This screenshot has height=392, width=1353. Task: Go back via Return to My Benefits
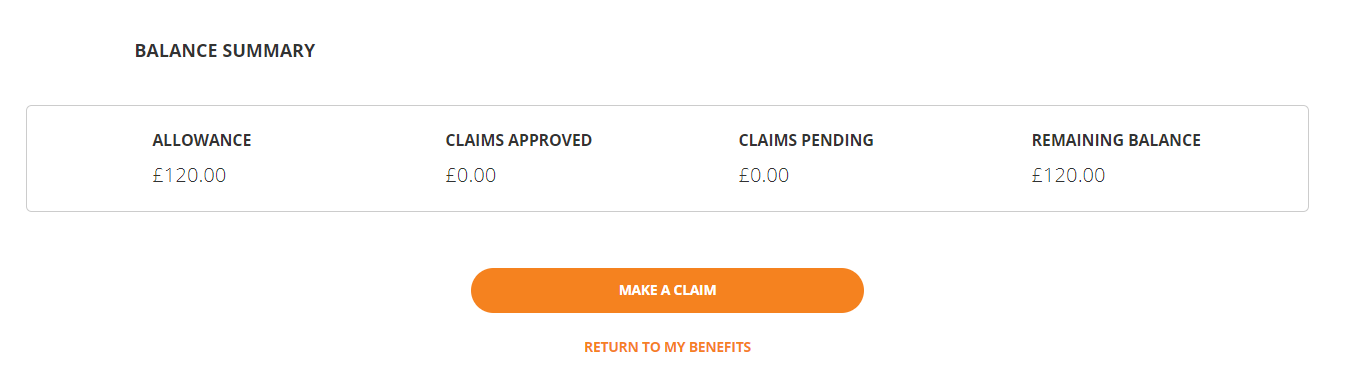pos(667,347)
